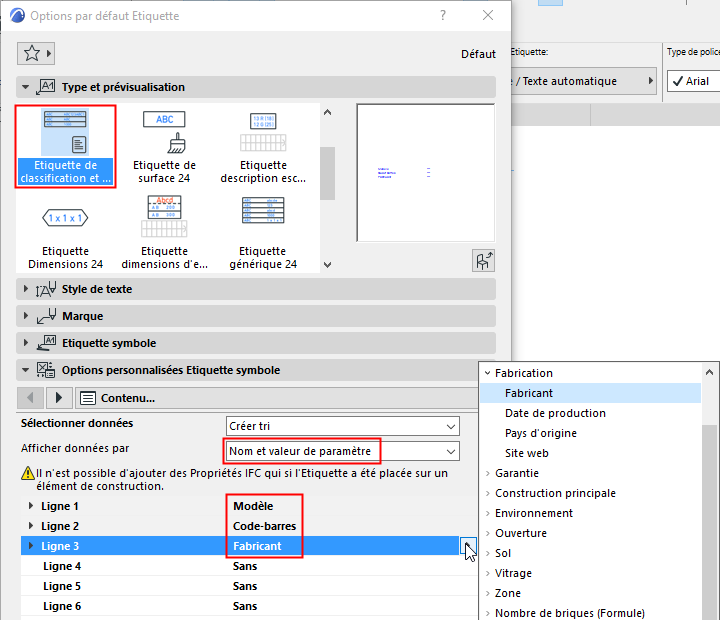Expand Zone group
The width and height of the screenshot is (720, 620).
coord(488,593)
